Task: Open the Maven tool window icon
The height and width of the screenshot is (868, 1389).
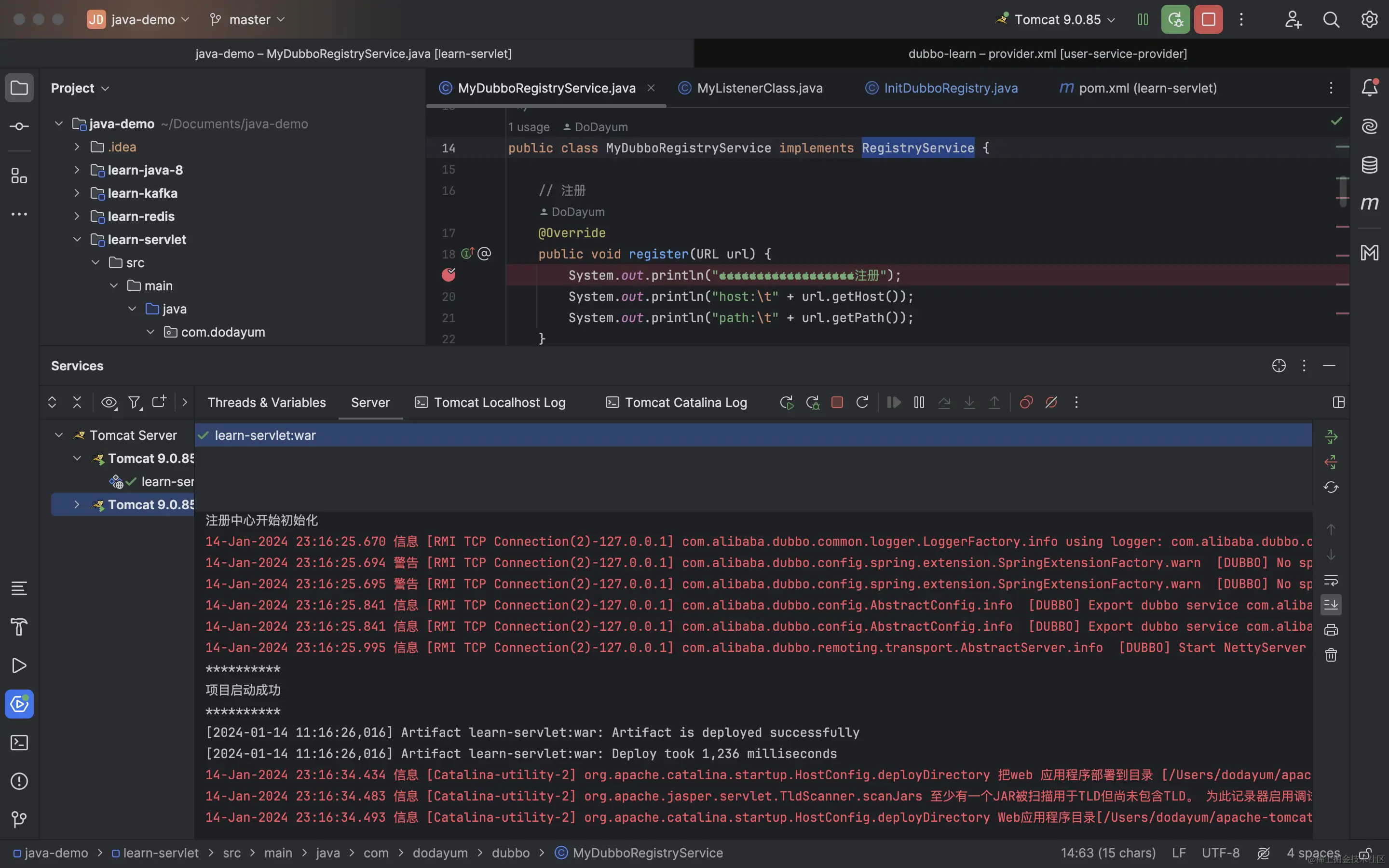Action: coord(1370,203)
